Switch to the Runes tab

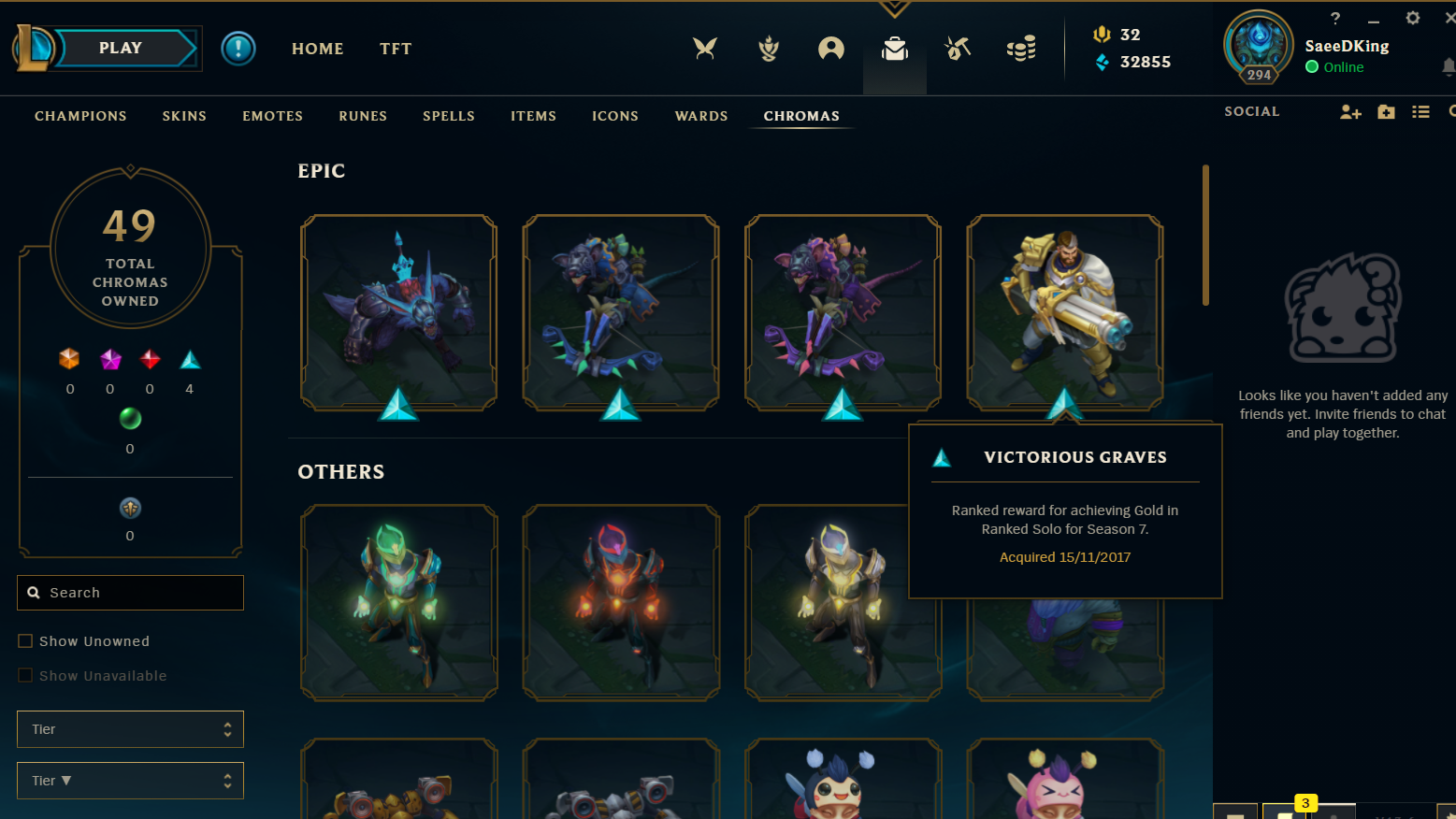[x=363, y=116]
